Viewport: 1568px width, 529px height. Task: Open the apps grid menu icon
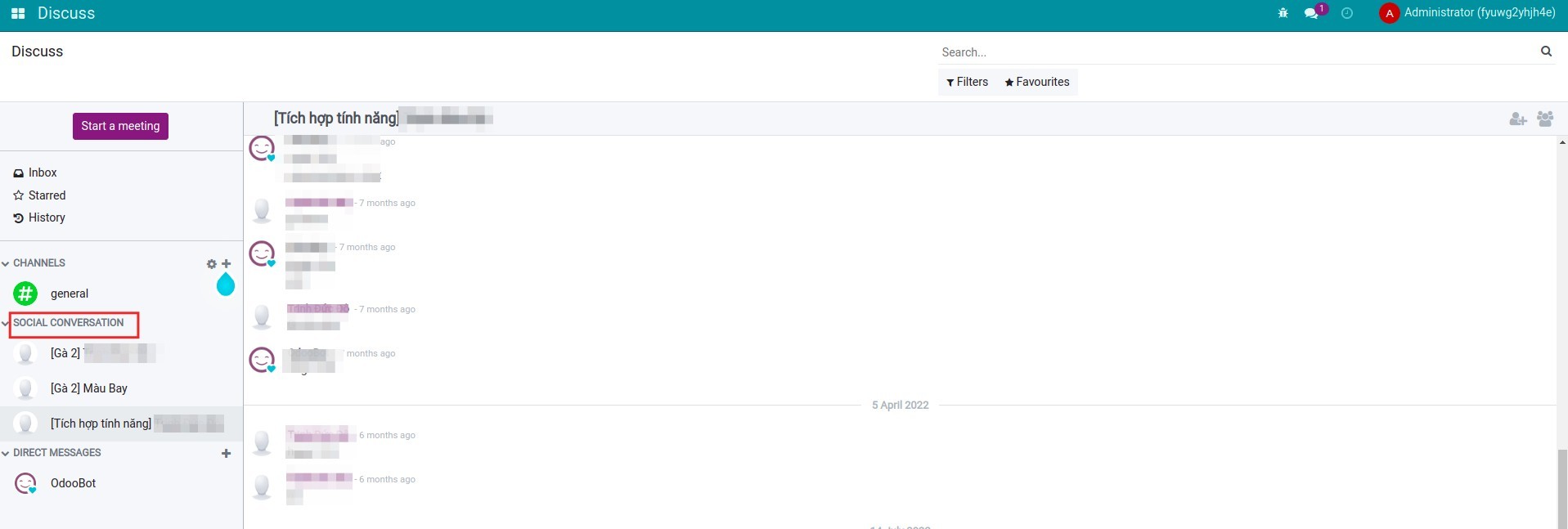tap(18, 14)
